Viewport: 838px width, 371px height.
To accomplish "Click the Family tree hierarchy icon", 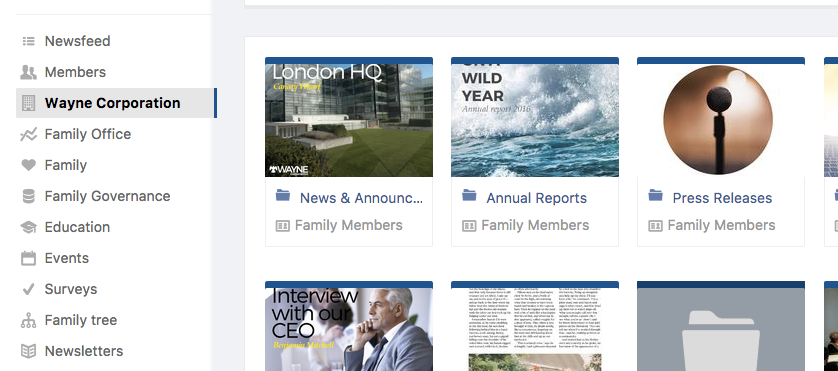I will [28, 320].
